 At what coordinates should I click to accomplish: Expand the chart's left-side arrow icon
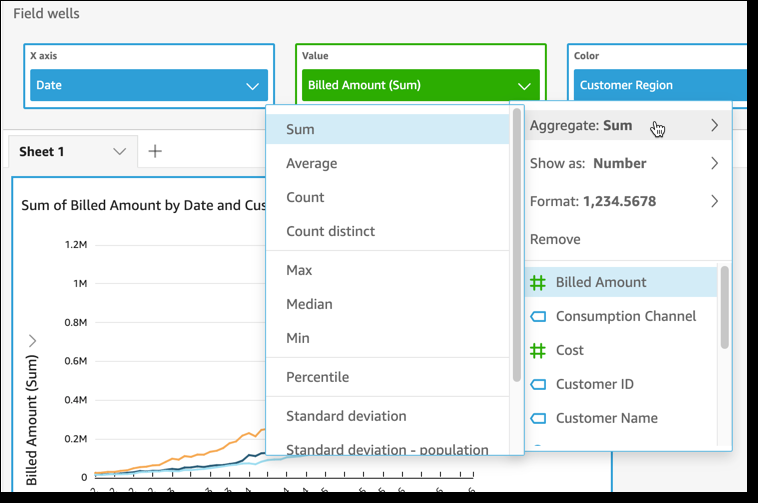pos(33,341)
